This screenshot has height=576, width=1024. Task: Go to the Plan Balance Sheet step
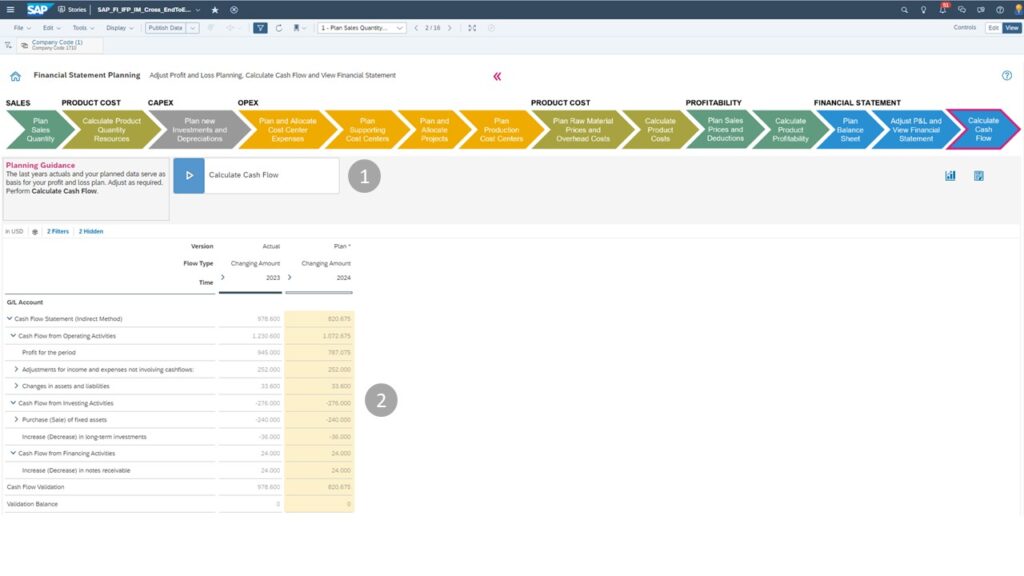pyautogui.click(x=849, y=129)
